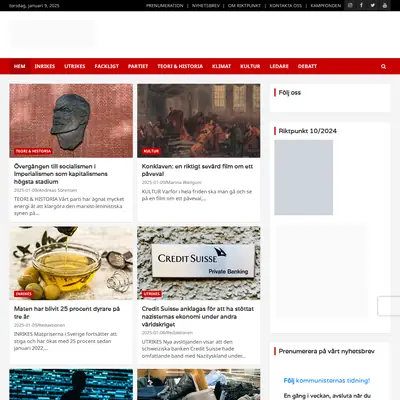Image resolution: width=400 pixels, height=400 pixels.
Task: Open the Ledare menu item
Action: (279, 66)
